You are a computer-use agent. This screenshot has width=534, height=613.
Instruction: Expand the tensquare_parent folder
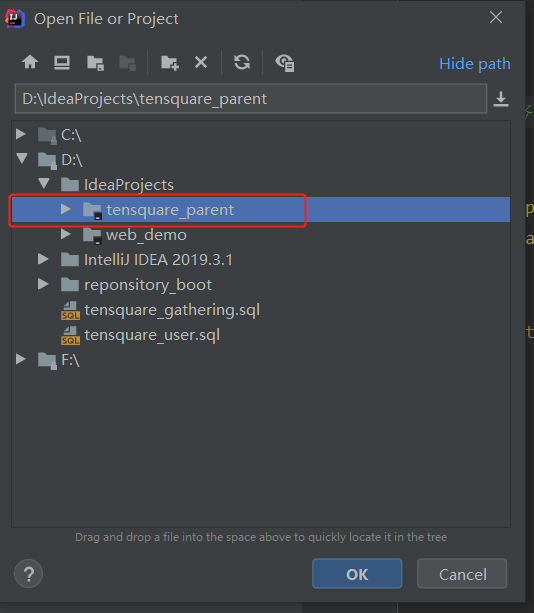pos(66,209)
